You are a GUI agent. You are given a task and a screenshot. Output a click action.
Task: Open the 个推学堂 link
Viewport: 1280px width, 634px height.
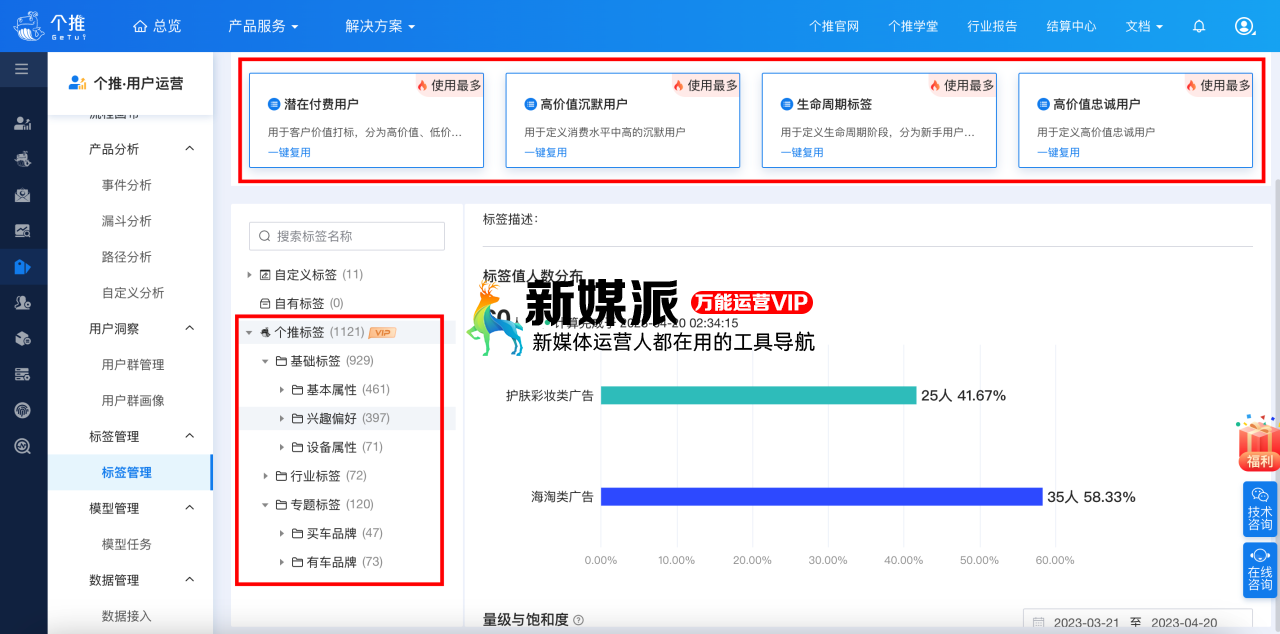(913, 26)
